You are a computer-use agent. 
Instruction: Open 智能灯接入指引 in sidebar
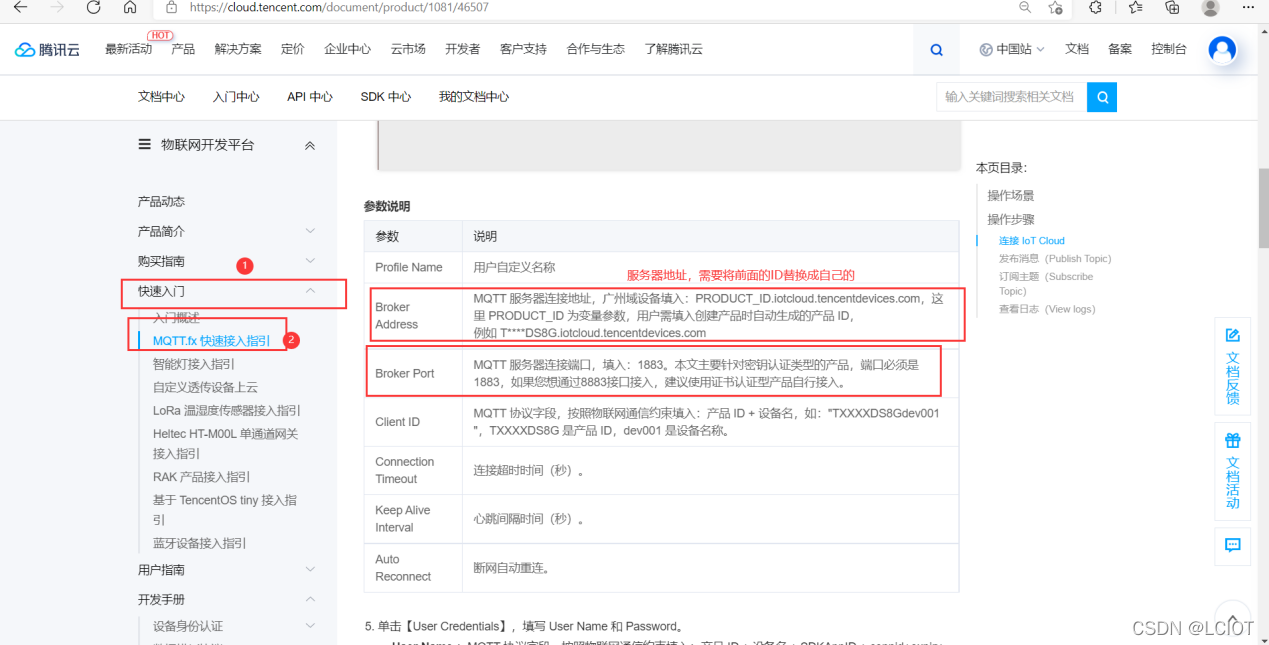194,364
